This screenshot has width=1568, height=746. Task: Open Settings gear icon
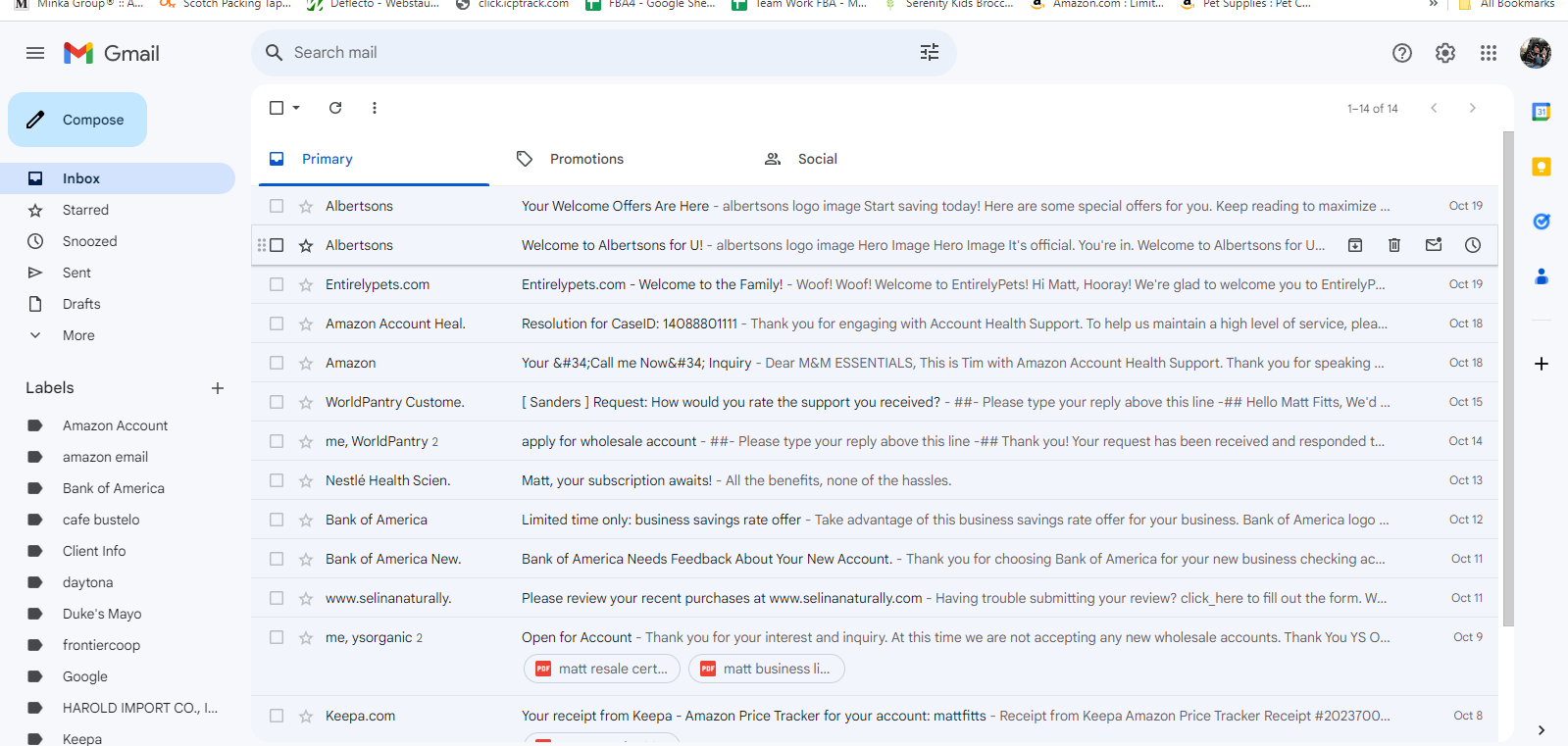point(1445,53)
